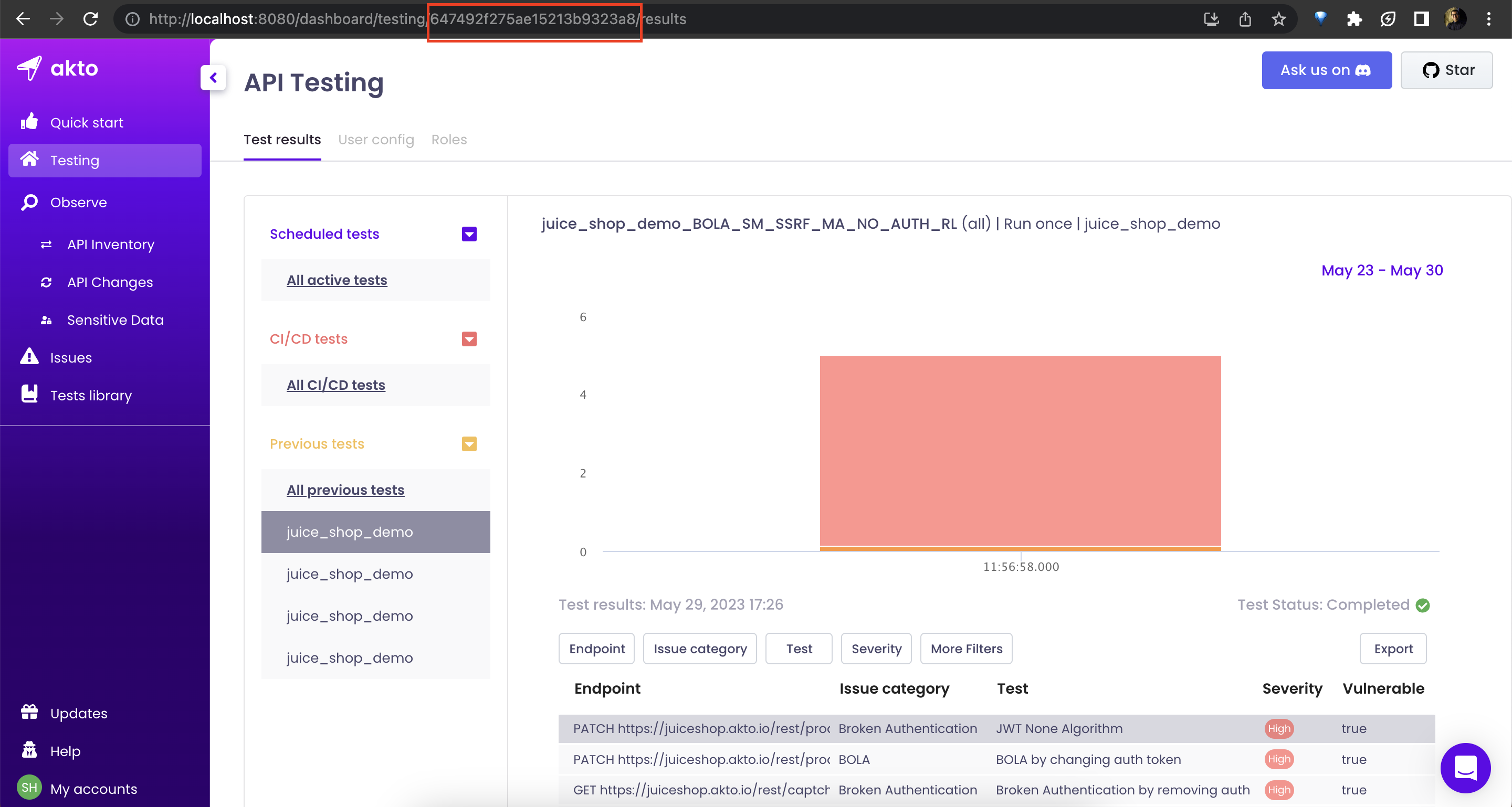Viewport: 1512px width, 807px height.
Task: Open Observe via the magnifier icon
Action: pyautogui.click(x=29, y=201)
